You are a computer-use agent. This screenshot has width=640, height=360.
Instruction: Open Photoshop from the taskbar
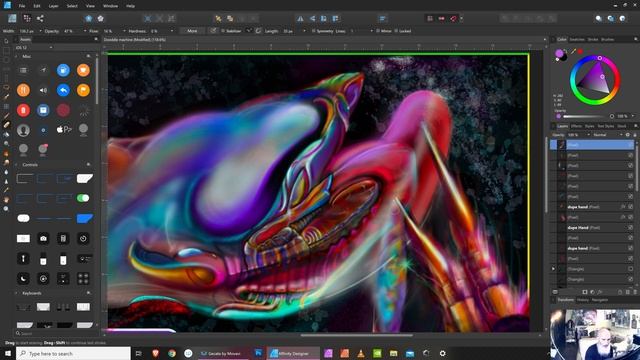tap(258, 353)
